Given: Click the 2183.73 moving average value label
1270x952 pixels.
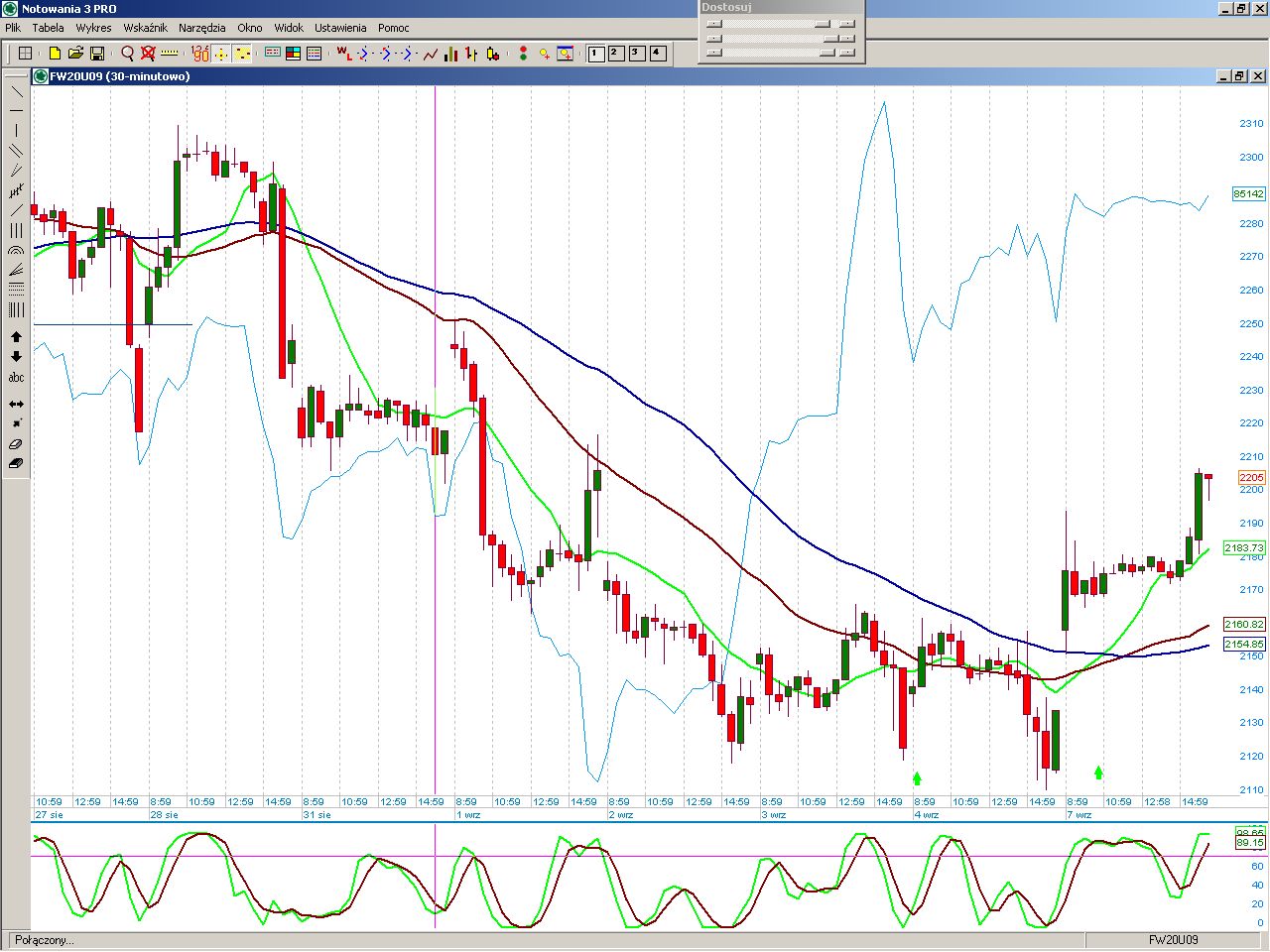Looking at the screenshot, I should click(x=1244, y=547).
